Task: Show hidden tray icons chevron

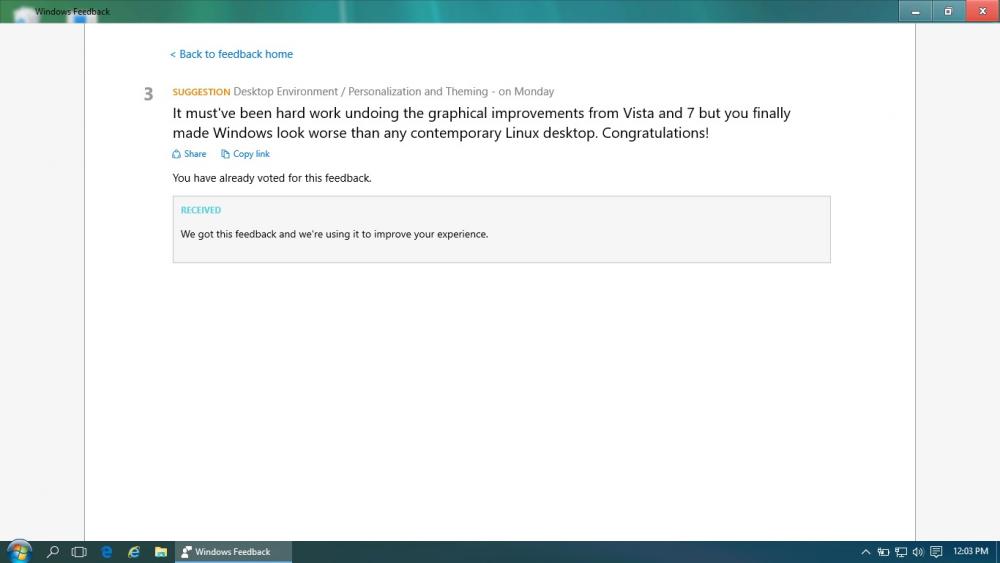Action: [865, 552]
